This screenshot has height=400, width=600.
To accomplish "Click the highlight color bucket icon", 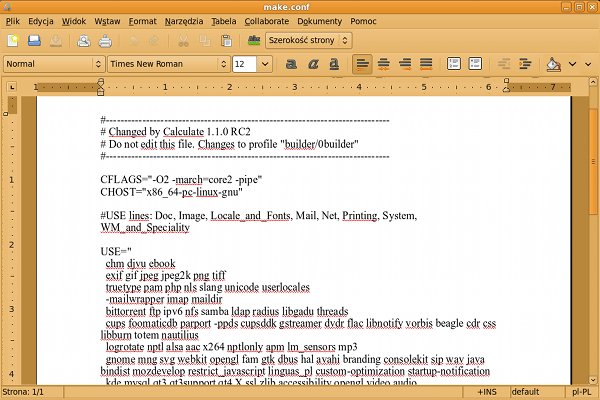I will click(553, 64).
